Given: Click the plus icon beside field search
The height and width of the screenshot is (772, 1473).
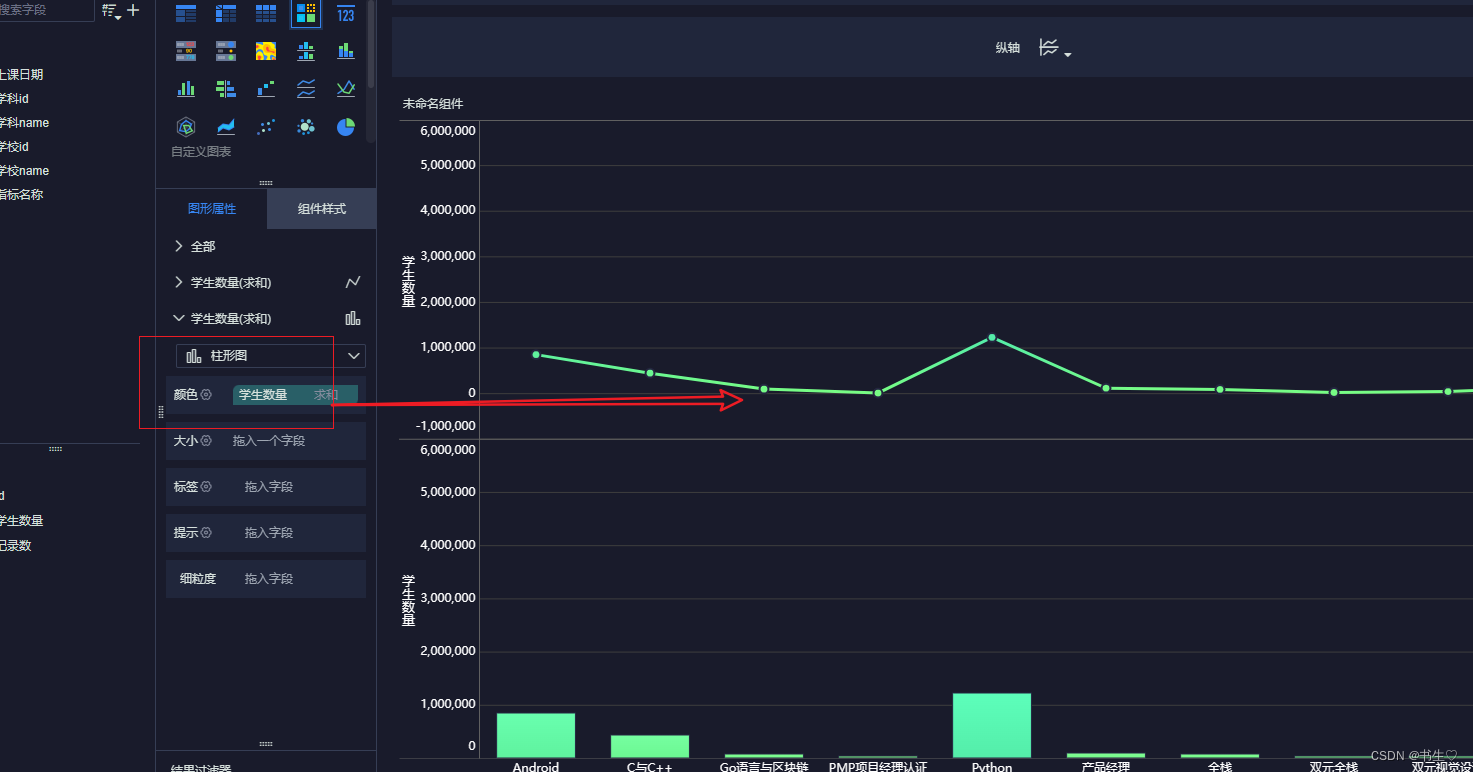Looking at the screenshot, I should click(x=133, y=10).
